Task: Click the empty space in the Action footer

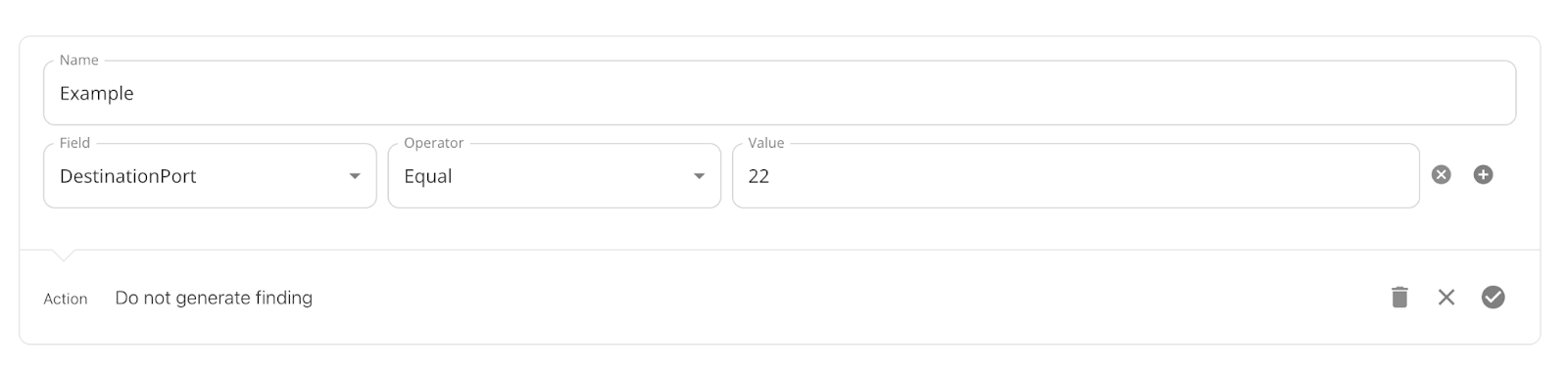Action: [843, 298]
